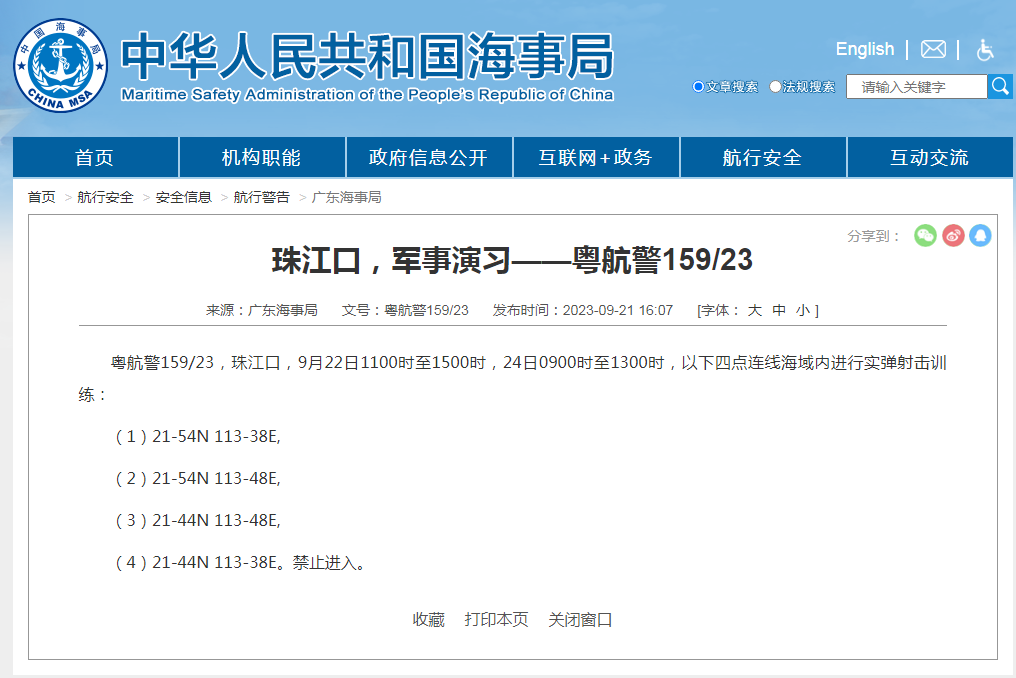Go to 首页 in the breadcrumb

coord(41,197)
